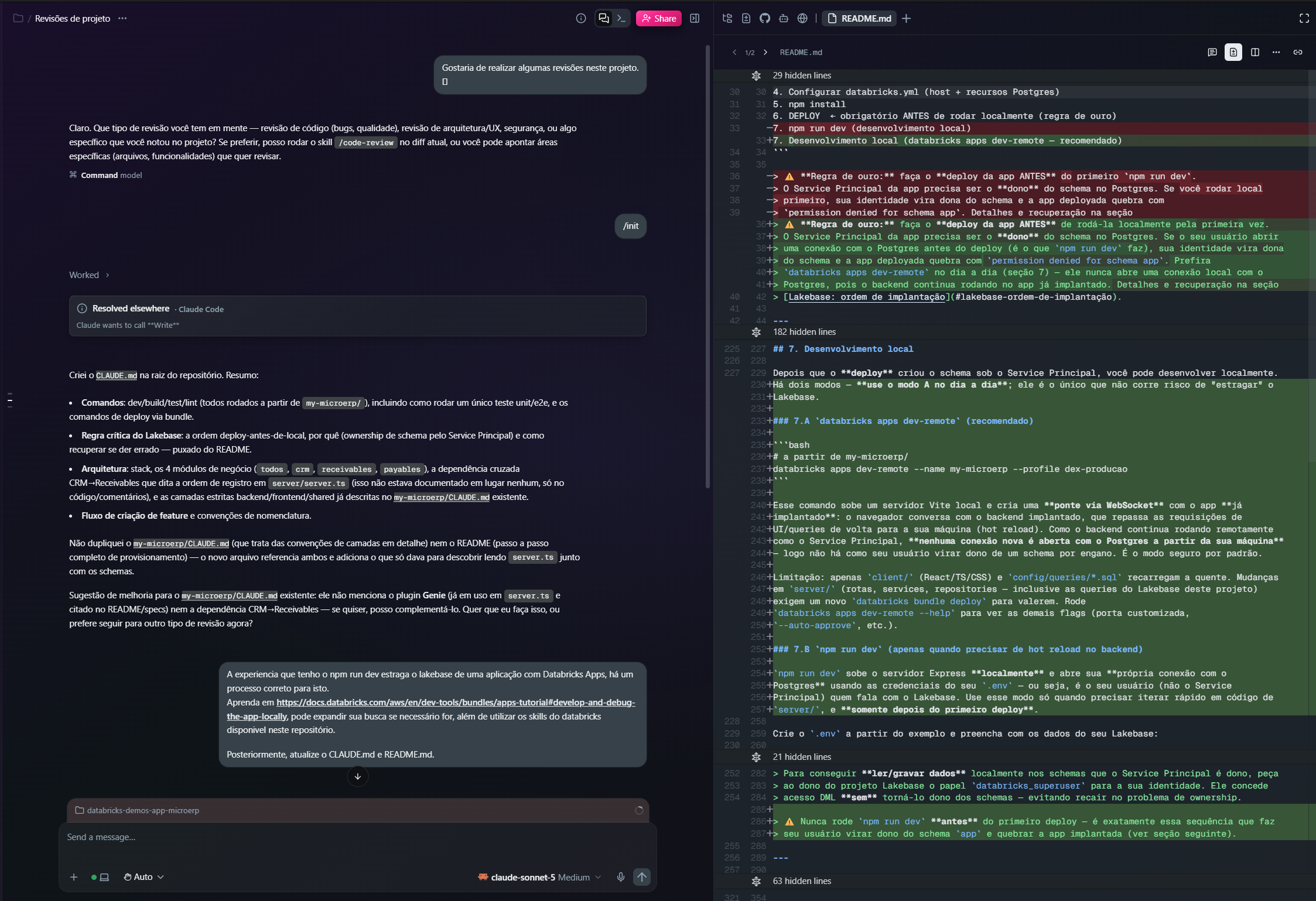Screen dimensions: 1316x901
Task: Click the databricks-demos-app-microerp folder label
Action: (138, 810)
